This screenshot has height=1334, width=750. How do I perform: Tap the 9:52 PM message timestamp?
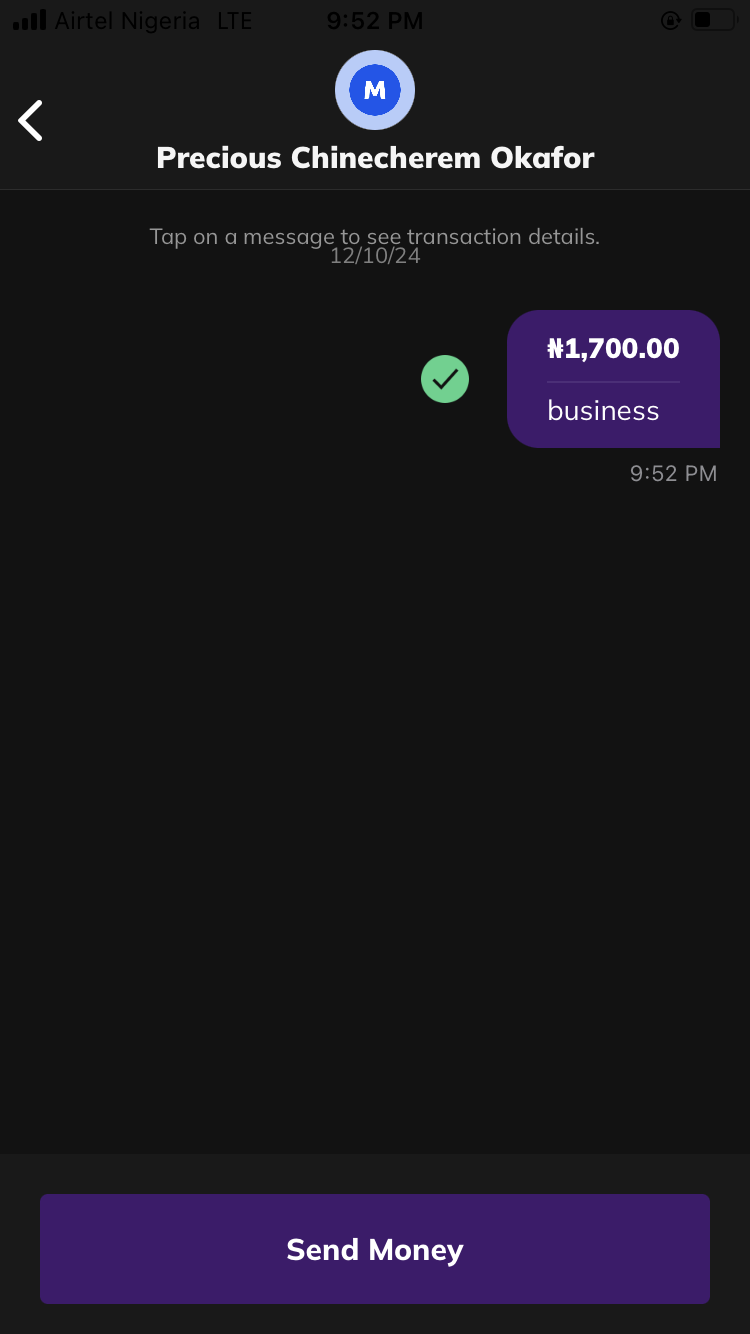[x=673, y=473]
